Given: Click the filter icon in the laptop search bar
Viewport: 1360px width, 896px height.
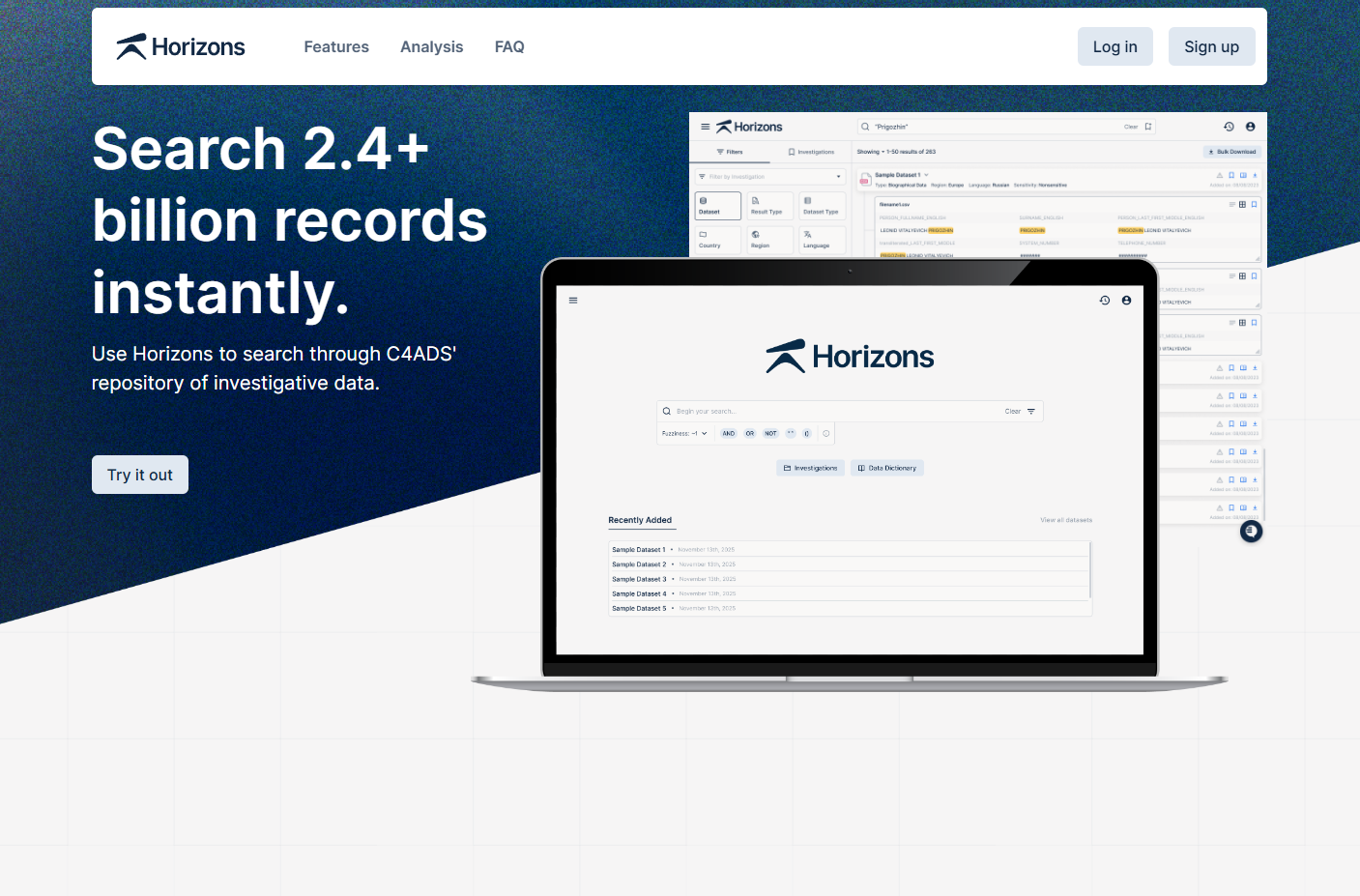Looking at the screenshot, I should click(1031, 412).
